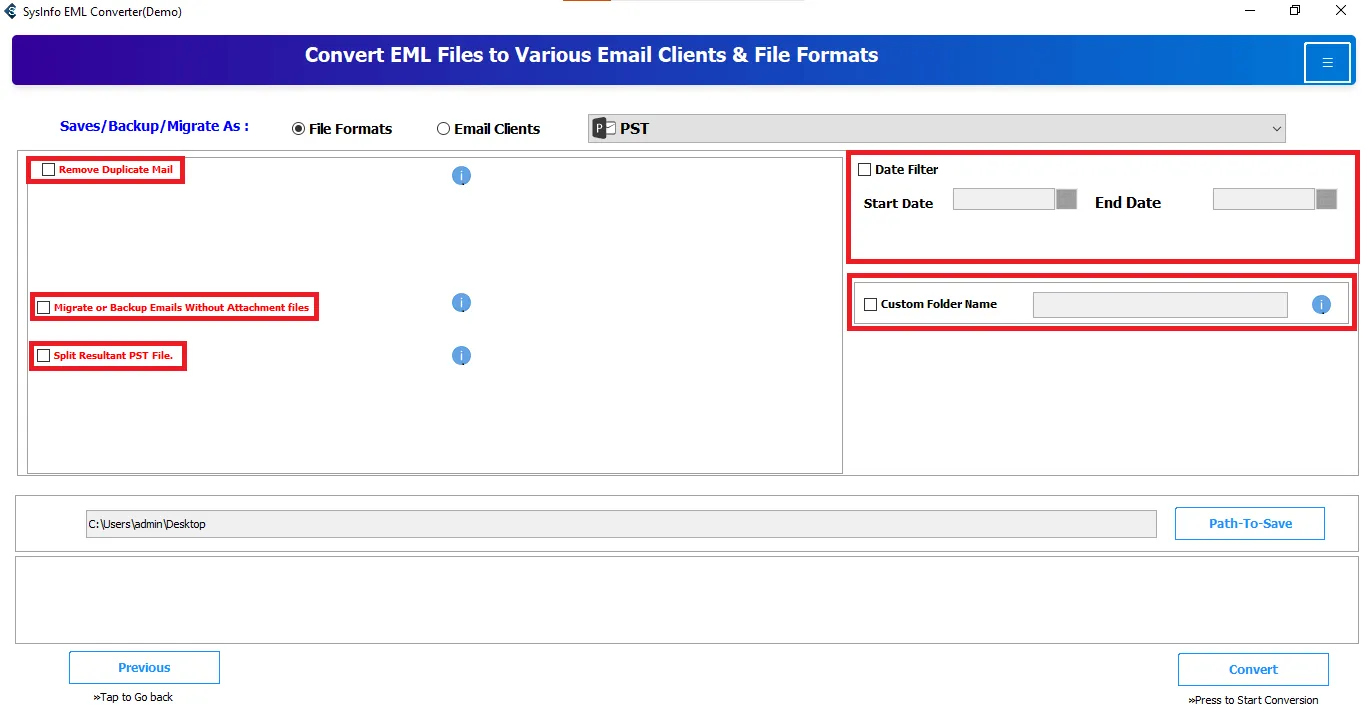Click info icon beside Split Resultant PST File

(461, 356)
